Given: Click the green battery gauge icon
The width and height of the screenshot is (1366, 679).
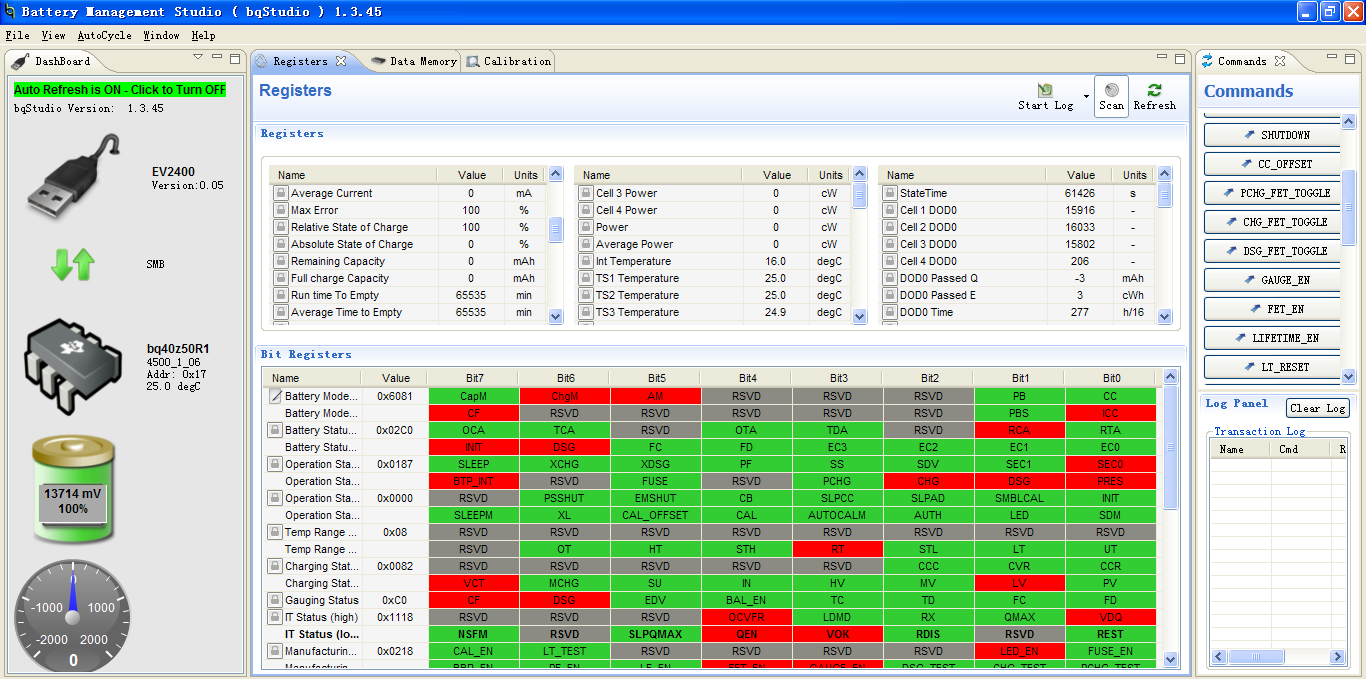Looking at the screenshot, I should click(x=74, y=488).
